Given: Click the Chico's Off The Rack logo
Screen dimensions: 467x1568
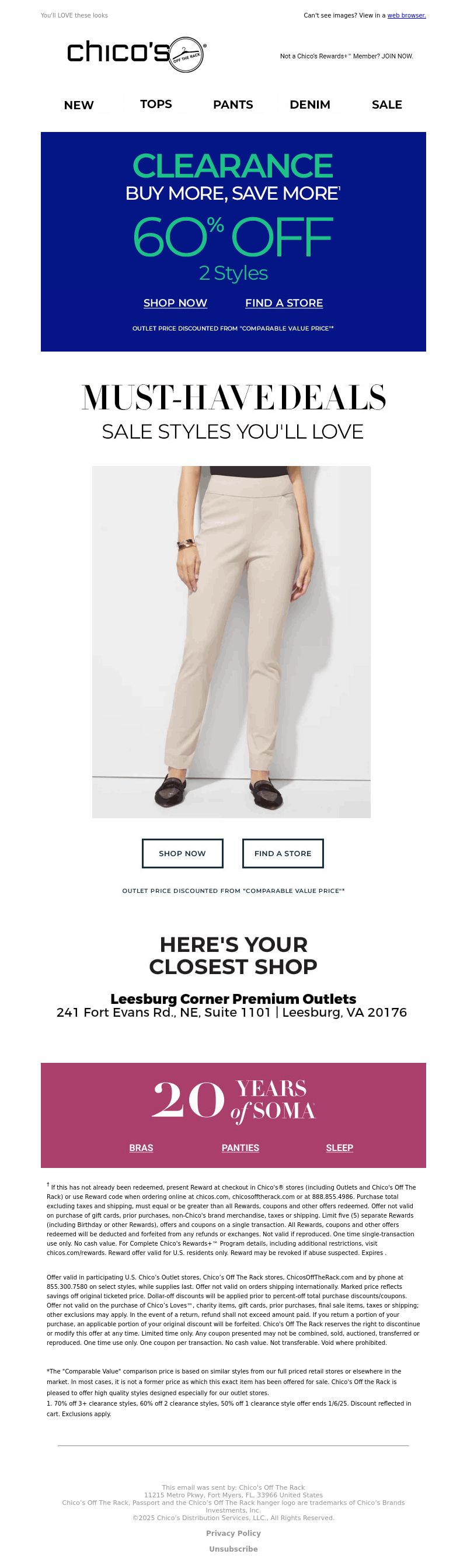Looking at the screenshot, I should point(137,54).
